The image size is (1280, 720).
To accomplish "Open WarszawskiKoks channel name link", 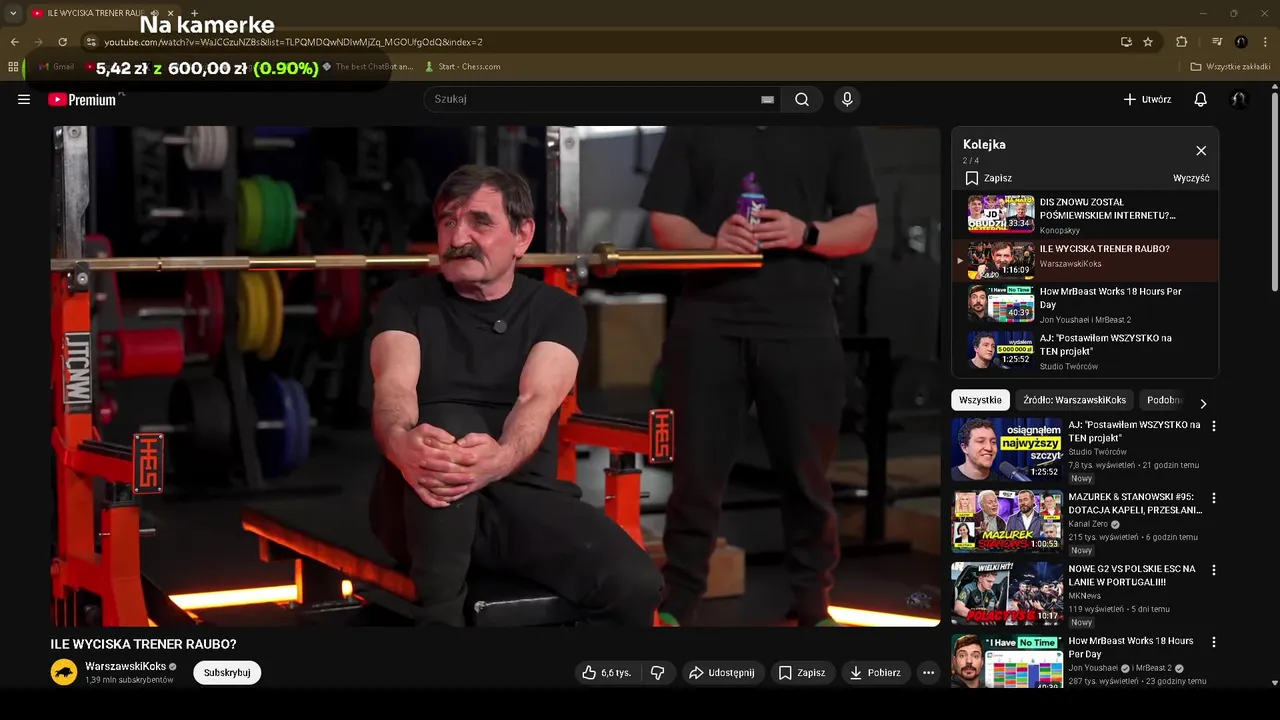I will (x=125, y=666).
